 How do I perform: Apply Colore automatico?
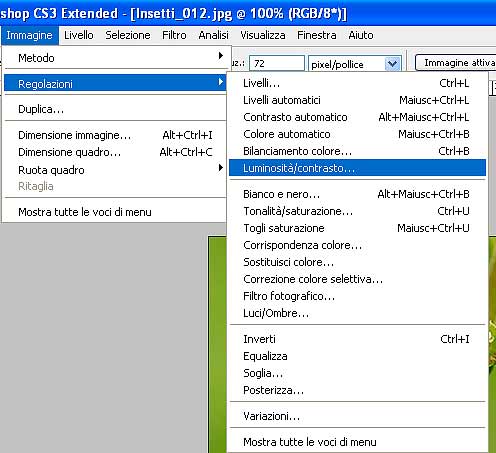click(357, 134)
